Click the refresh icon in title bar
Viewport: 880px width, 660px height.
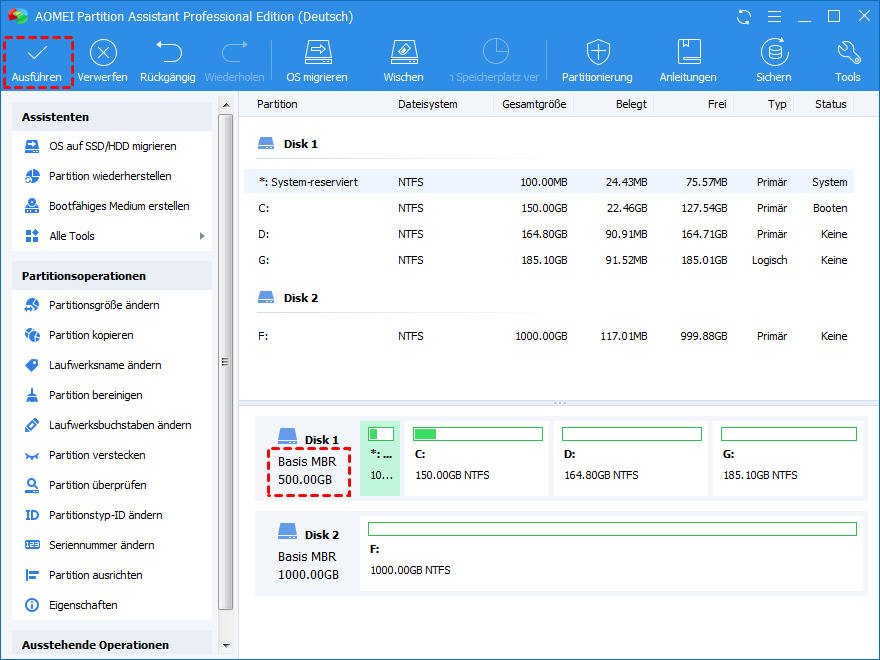744,17
